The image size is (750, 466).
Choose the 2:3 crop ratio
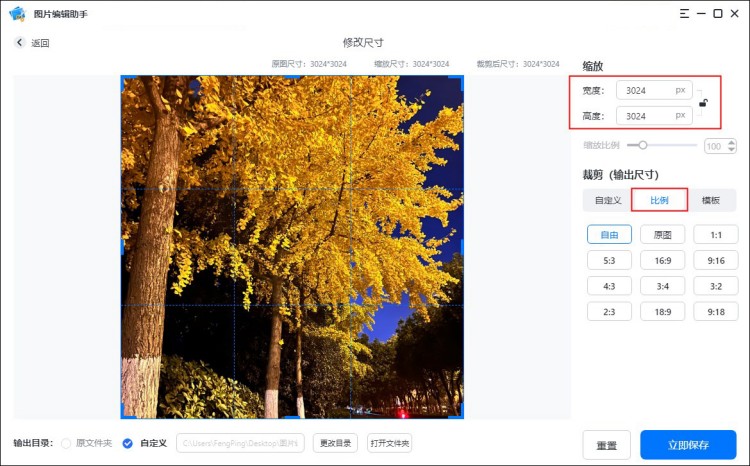click(x=609, y=311)
